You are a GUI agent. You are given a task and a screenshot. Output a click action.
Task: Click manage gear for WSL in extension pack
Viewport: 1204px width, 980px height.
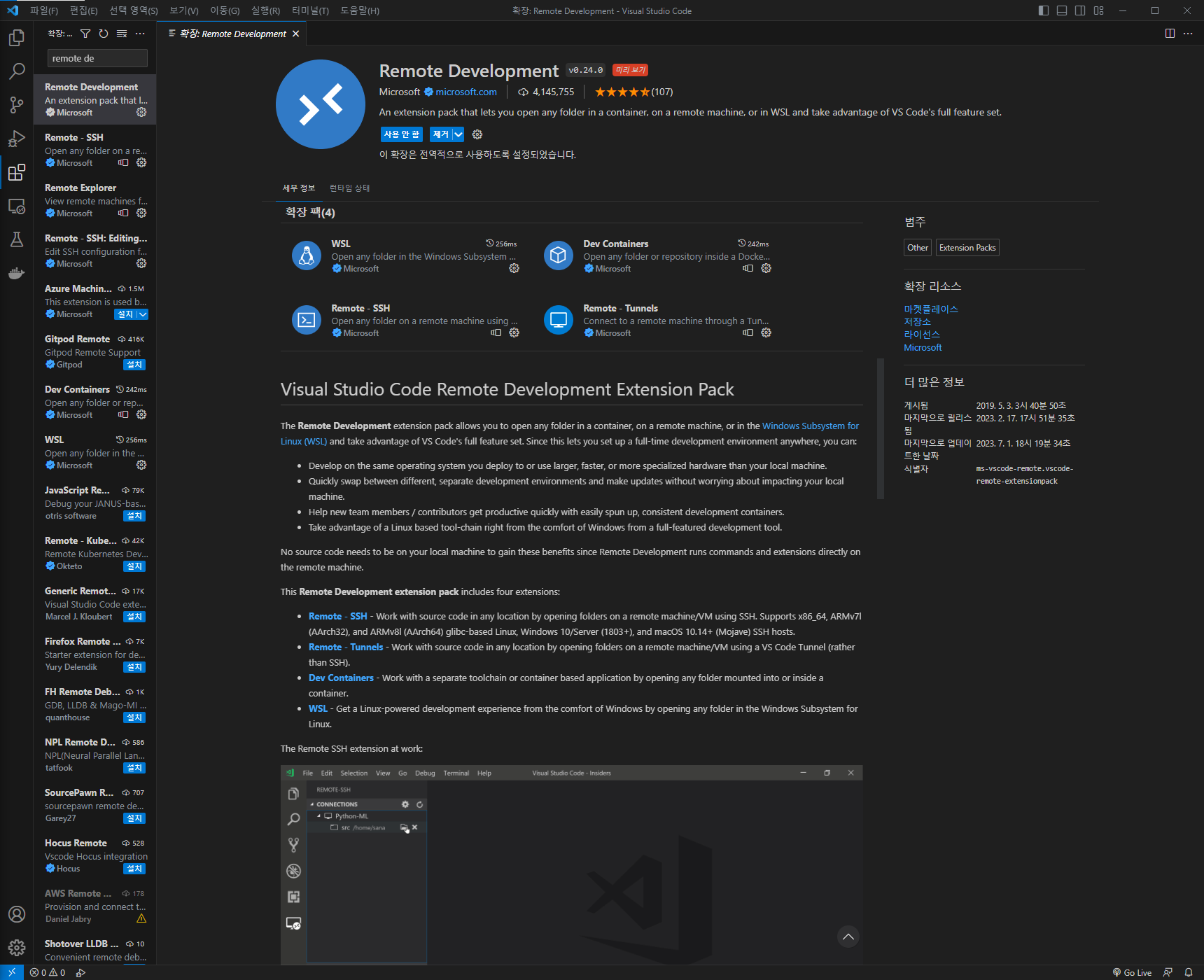click(x=514, y=268)
